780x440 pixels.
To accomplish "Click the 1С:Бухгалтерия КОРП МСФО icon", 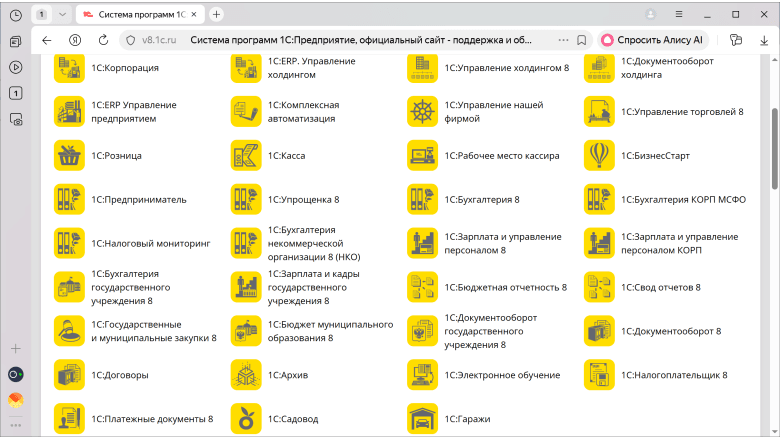I will tap(599, 199).
